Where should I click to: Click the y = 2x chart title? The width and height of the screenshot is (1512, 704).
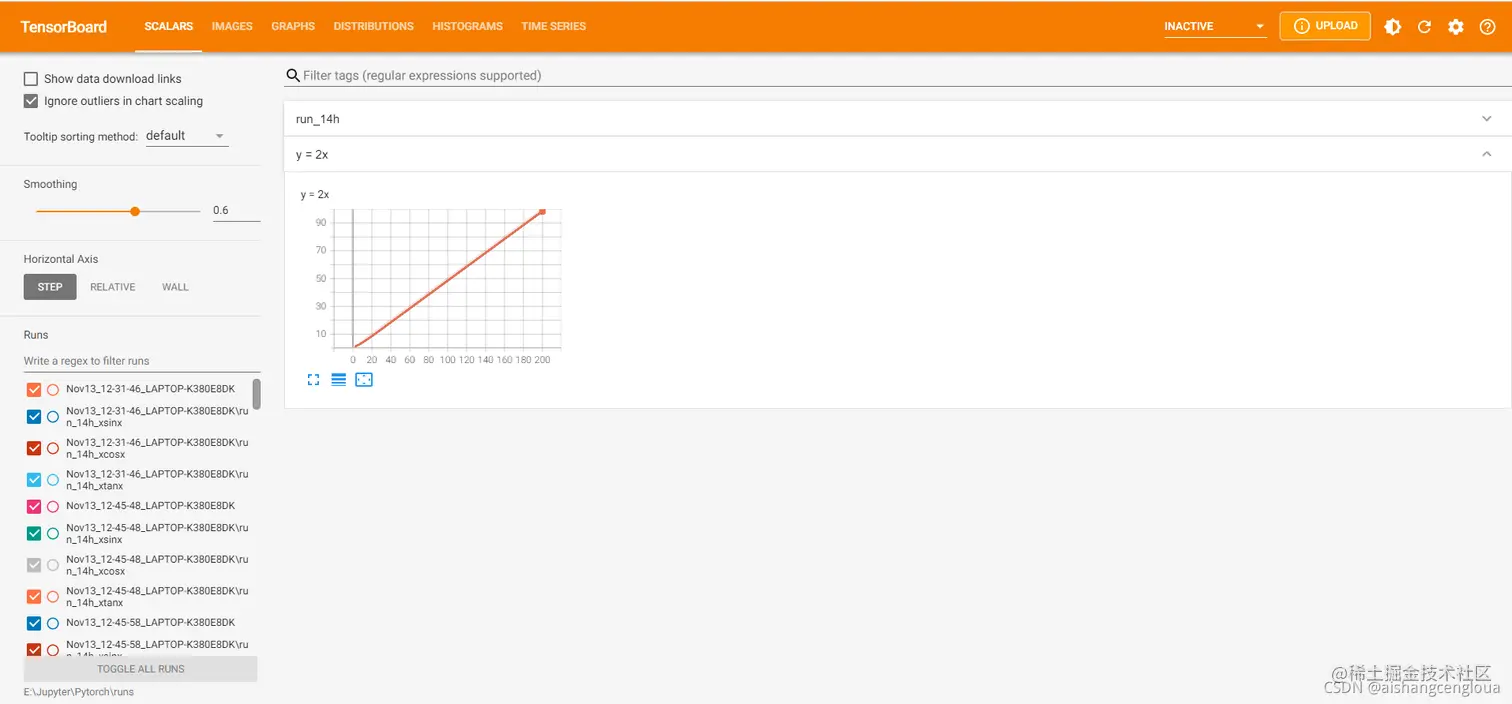tap(315, 194)
